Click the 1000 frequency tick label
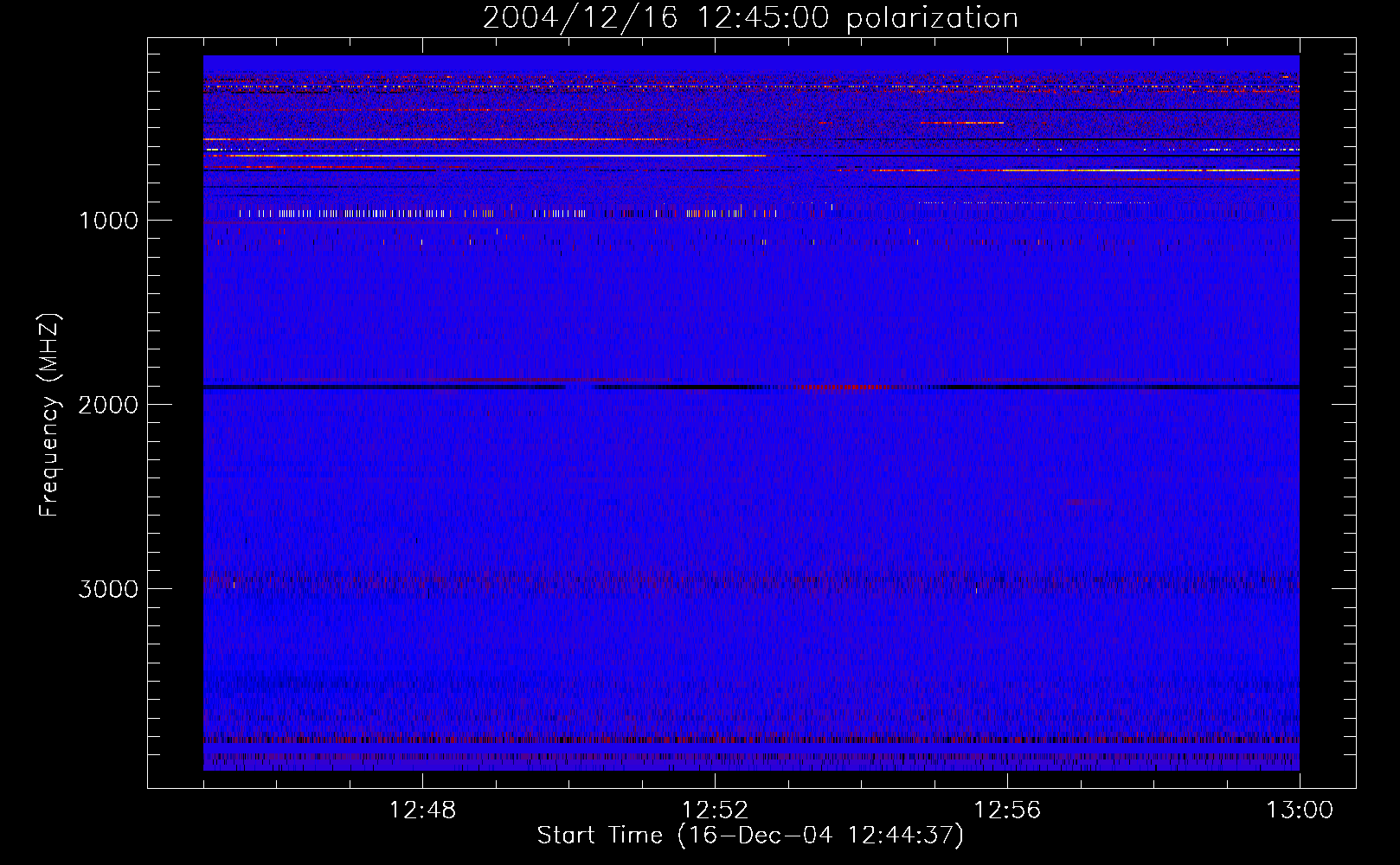This screenshot has width=1400, height=865. pos(108,221)
